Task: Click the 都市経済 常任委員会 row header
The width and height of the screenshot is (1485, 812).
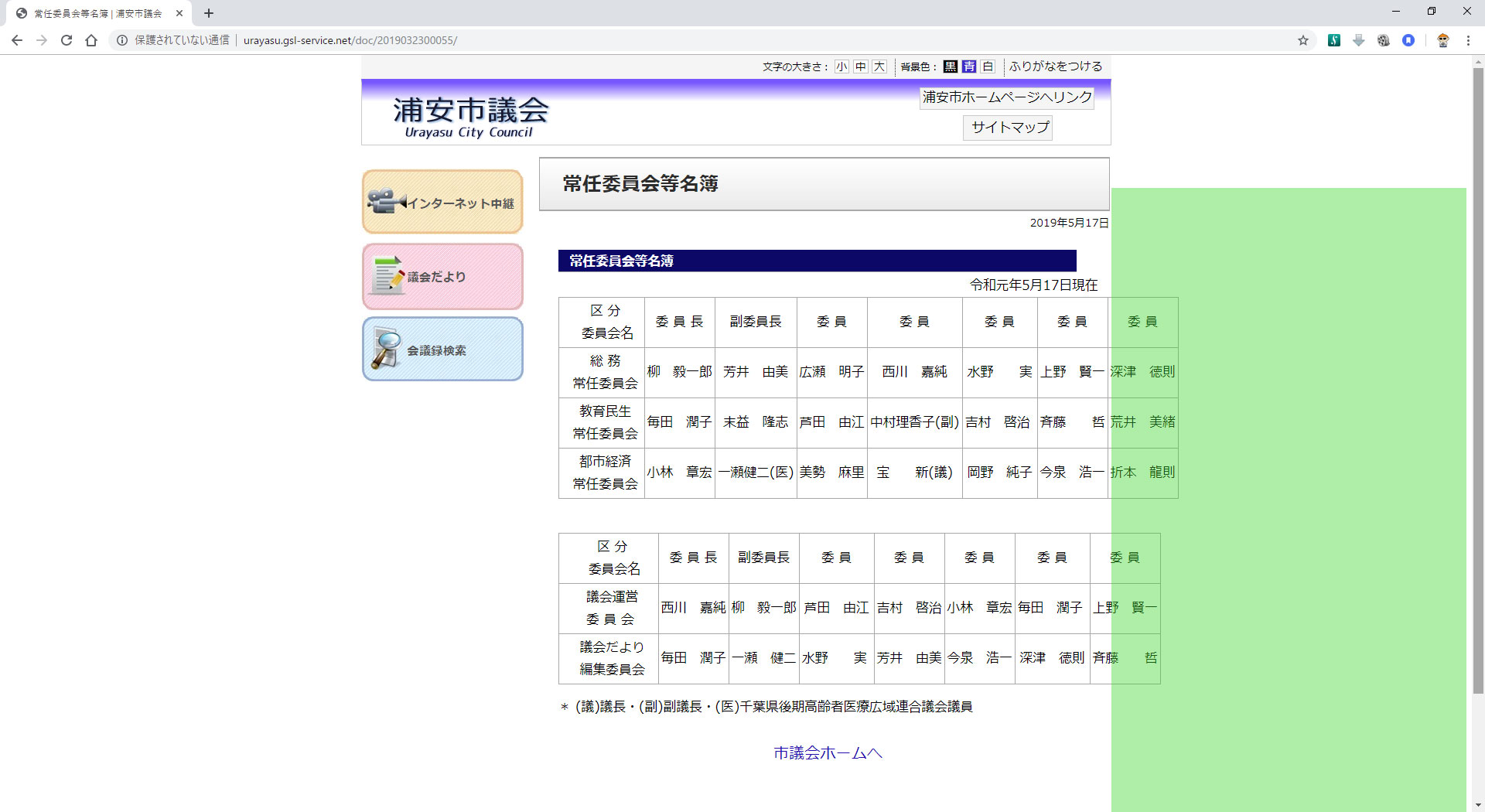Action: (x=602, y=473)
